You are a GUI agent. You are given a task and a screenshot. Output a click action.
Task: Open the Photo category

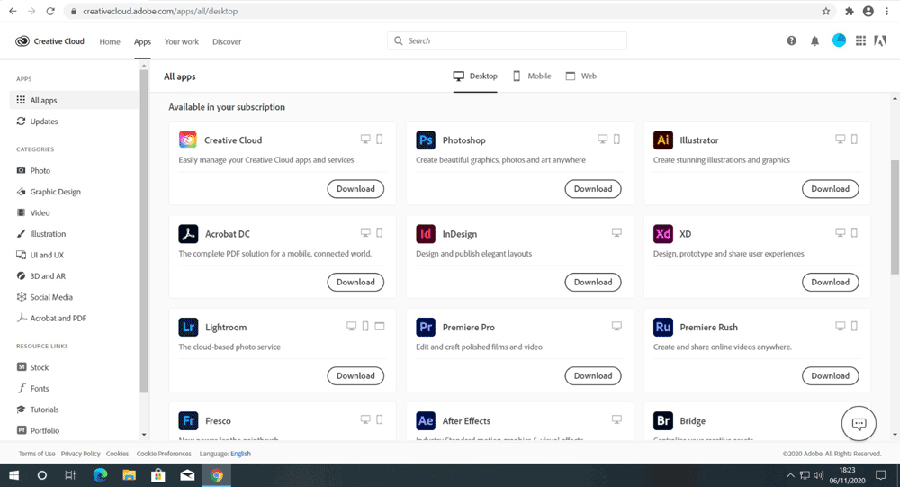[33, 171]
